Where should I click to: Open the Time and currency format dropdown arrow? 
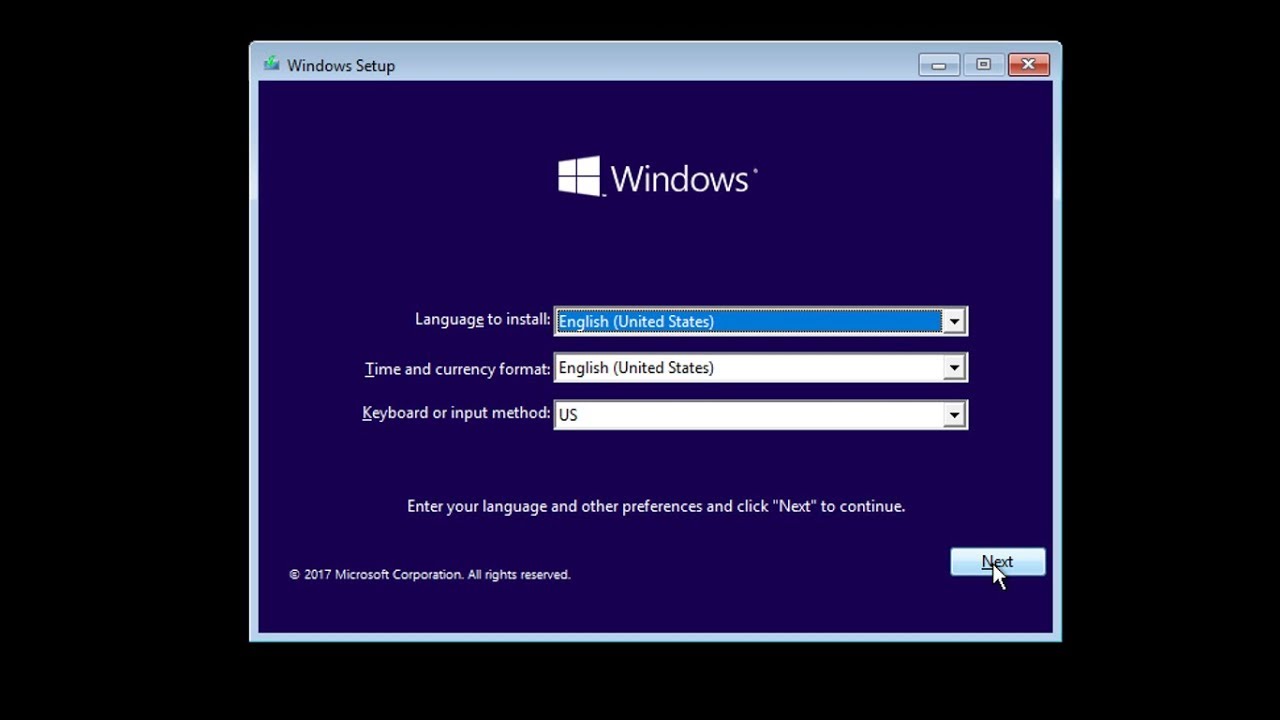click(x=954, y=368)
